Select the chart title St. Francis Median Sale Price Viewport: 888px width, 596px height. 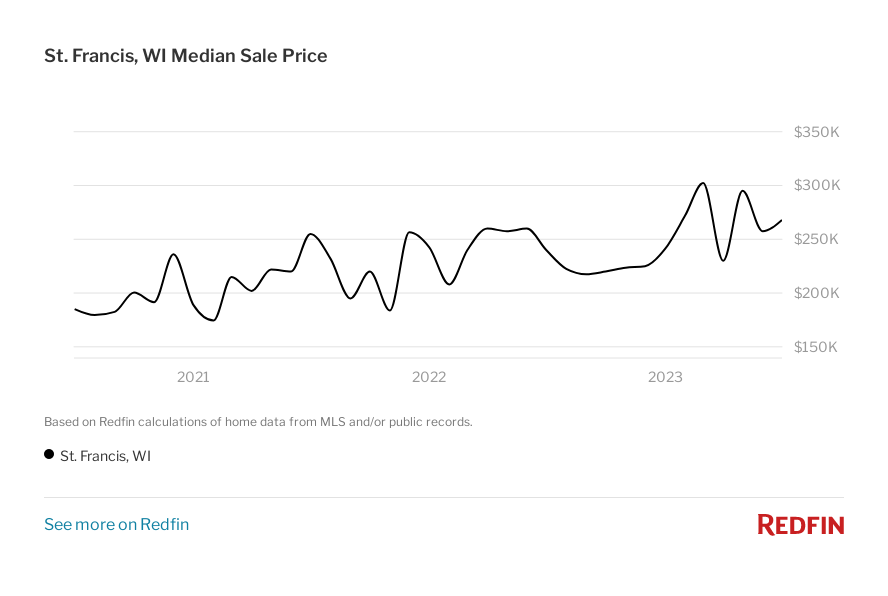185,56
